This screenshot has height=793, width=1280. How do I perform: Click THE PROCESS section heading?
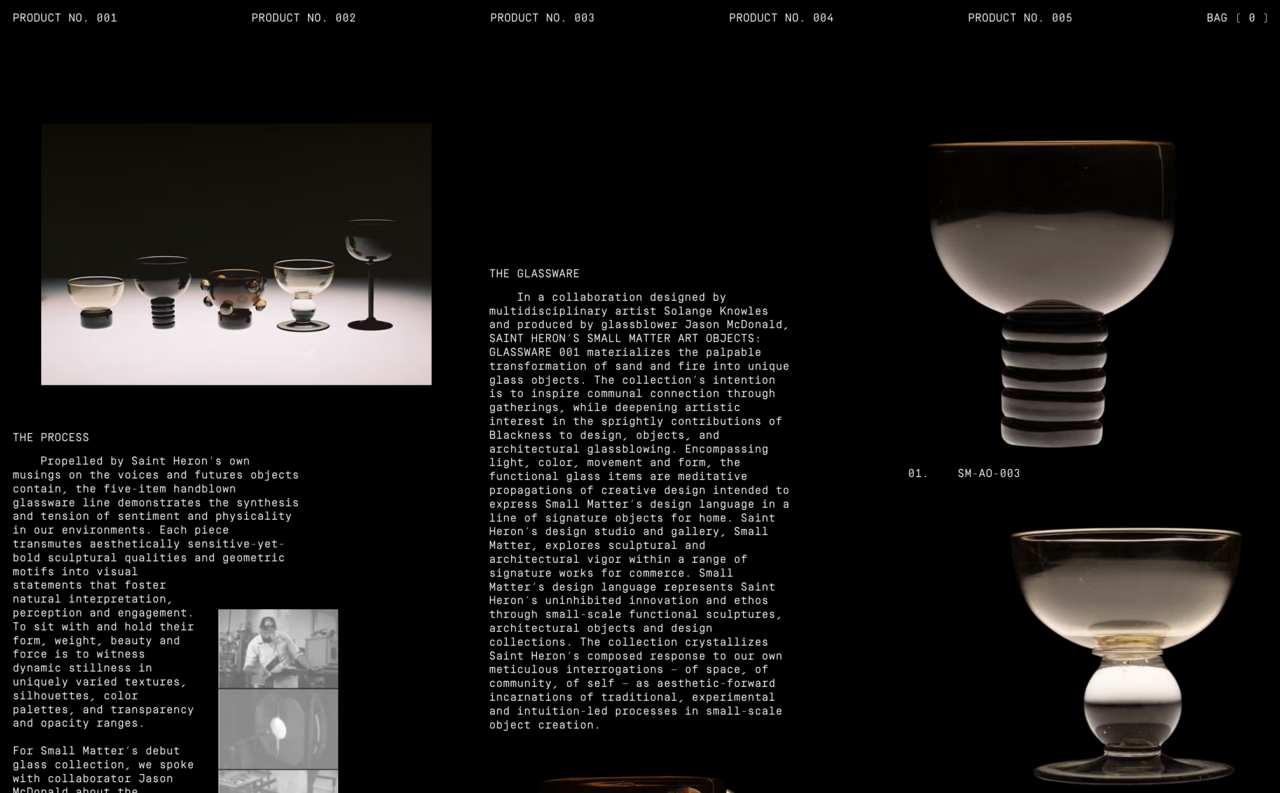tap(51, 438)
